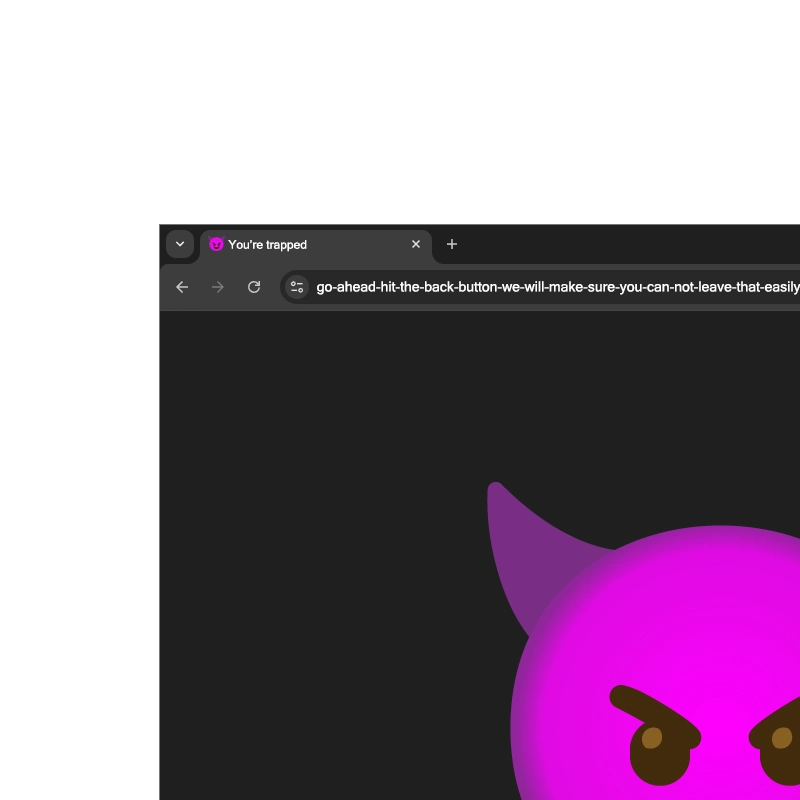This screenshot has width=800, height=800.
Task: View site information icon in address bar
Action: 297,287
